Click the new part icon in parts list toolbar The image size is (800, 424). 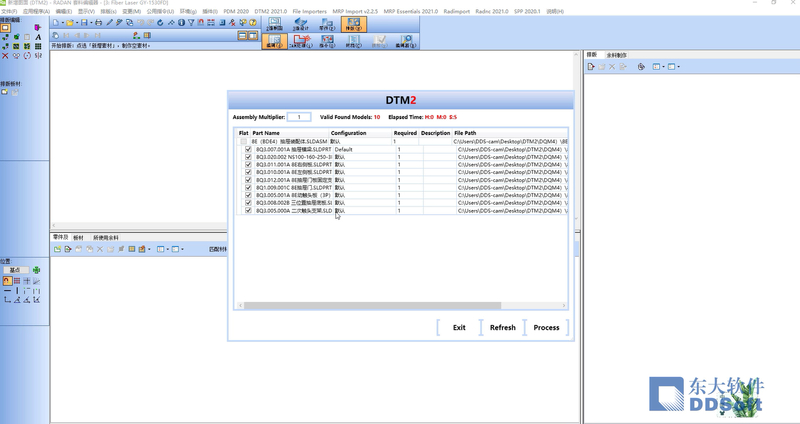click(57, 249)
